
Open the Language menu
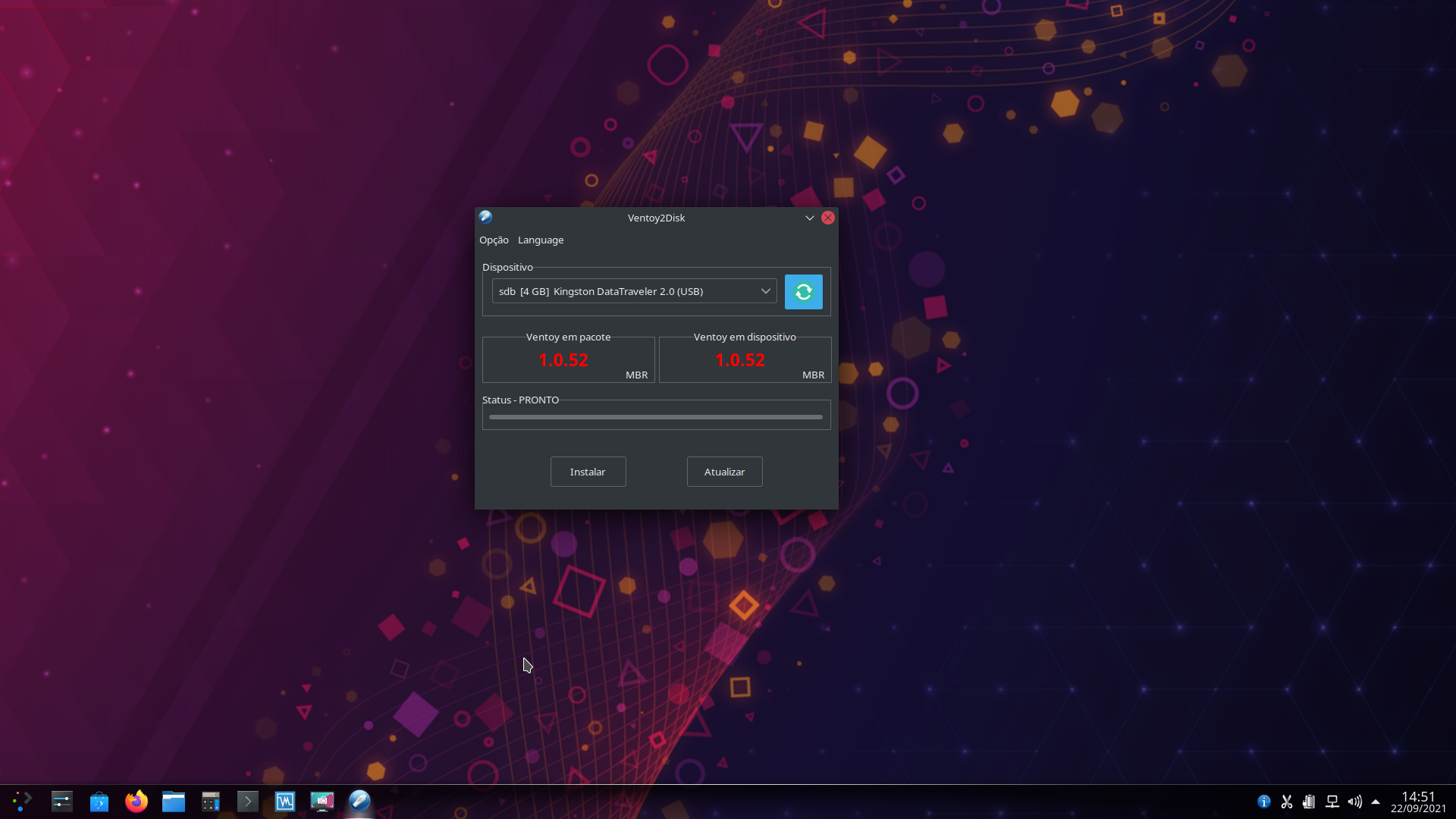(540, 240)
